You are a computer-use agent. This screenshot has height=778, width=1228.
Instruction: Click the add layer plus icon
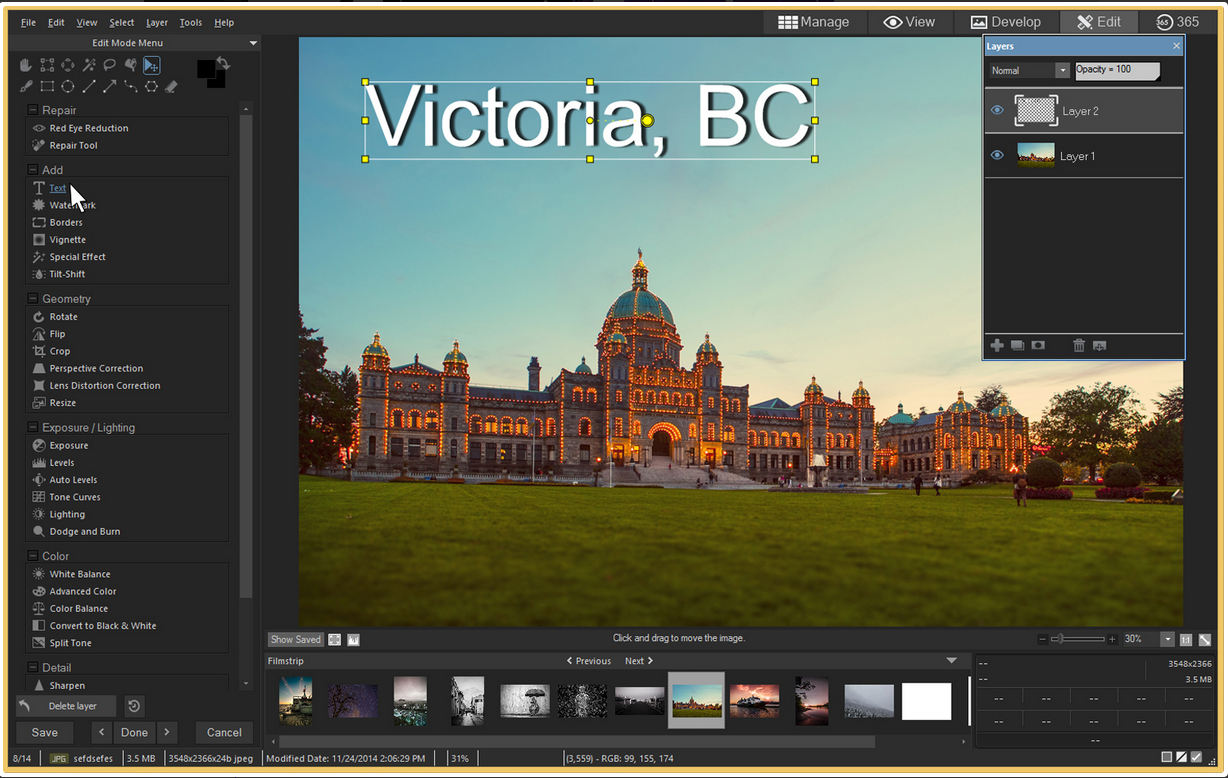pyautogui.click(x=997, y=345)
